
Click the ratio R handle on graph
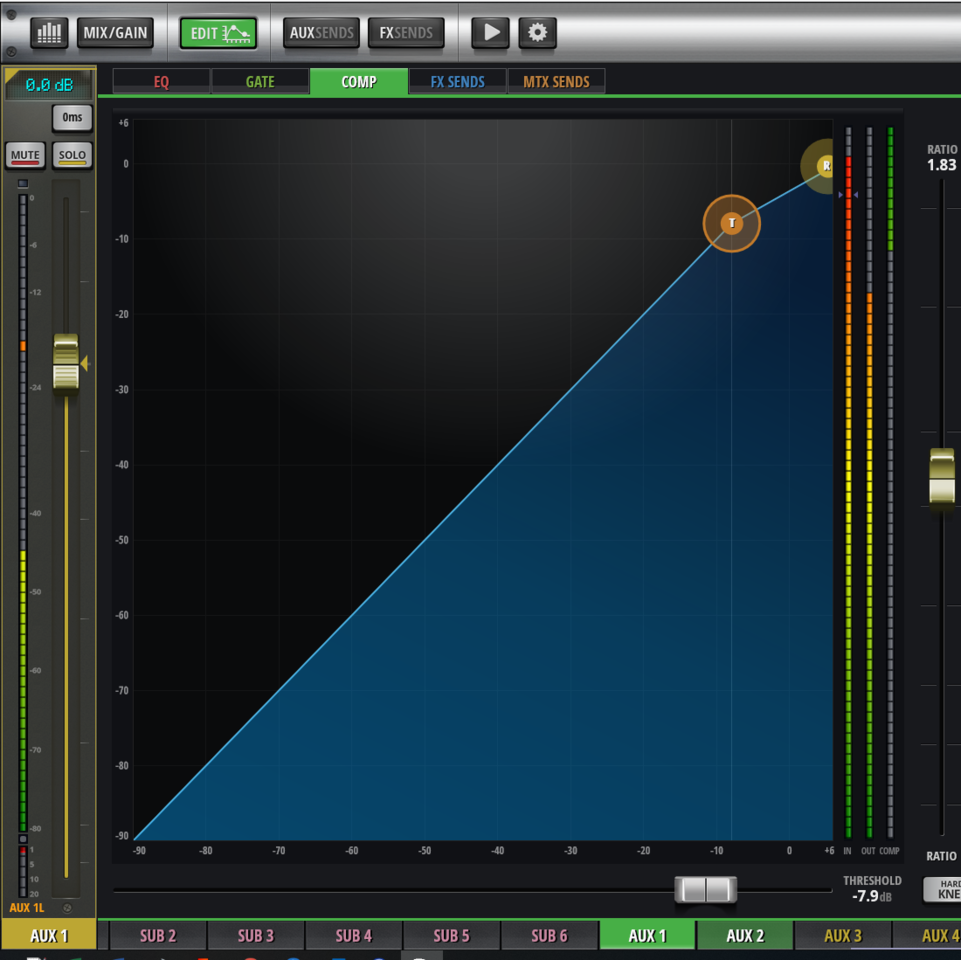[x=826, y=166]
